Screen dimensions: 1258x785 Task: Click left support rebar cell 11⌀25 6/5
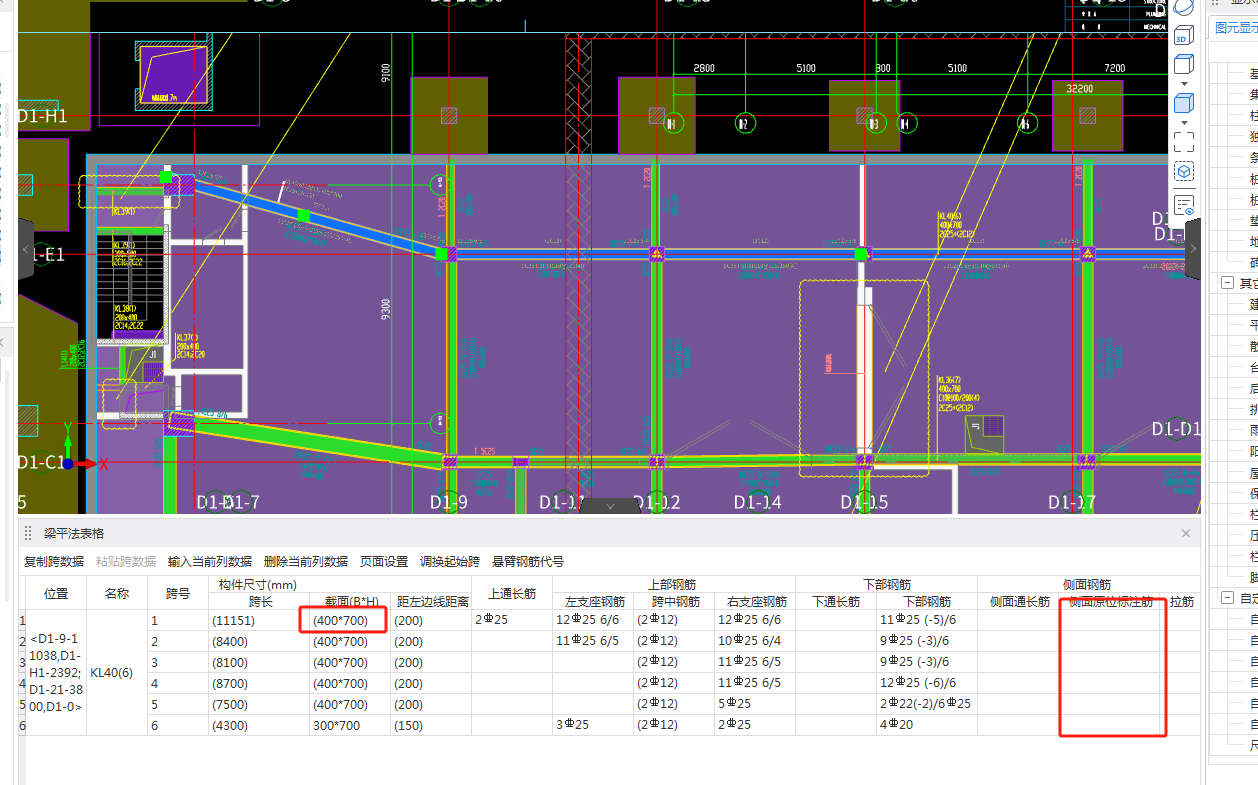click(x=592, y=642)
